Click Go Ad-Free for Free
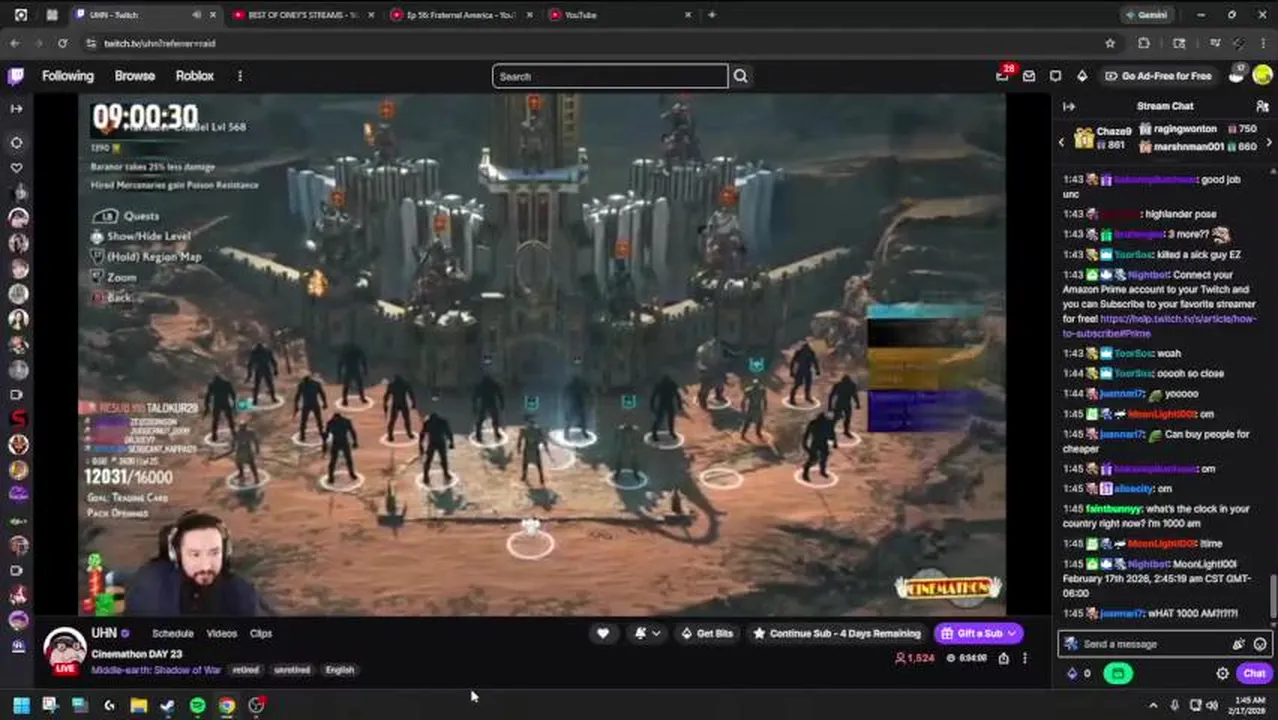The height and width of the screenshot is (720, 1278). (1158, 76)
